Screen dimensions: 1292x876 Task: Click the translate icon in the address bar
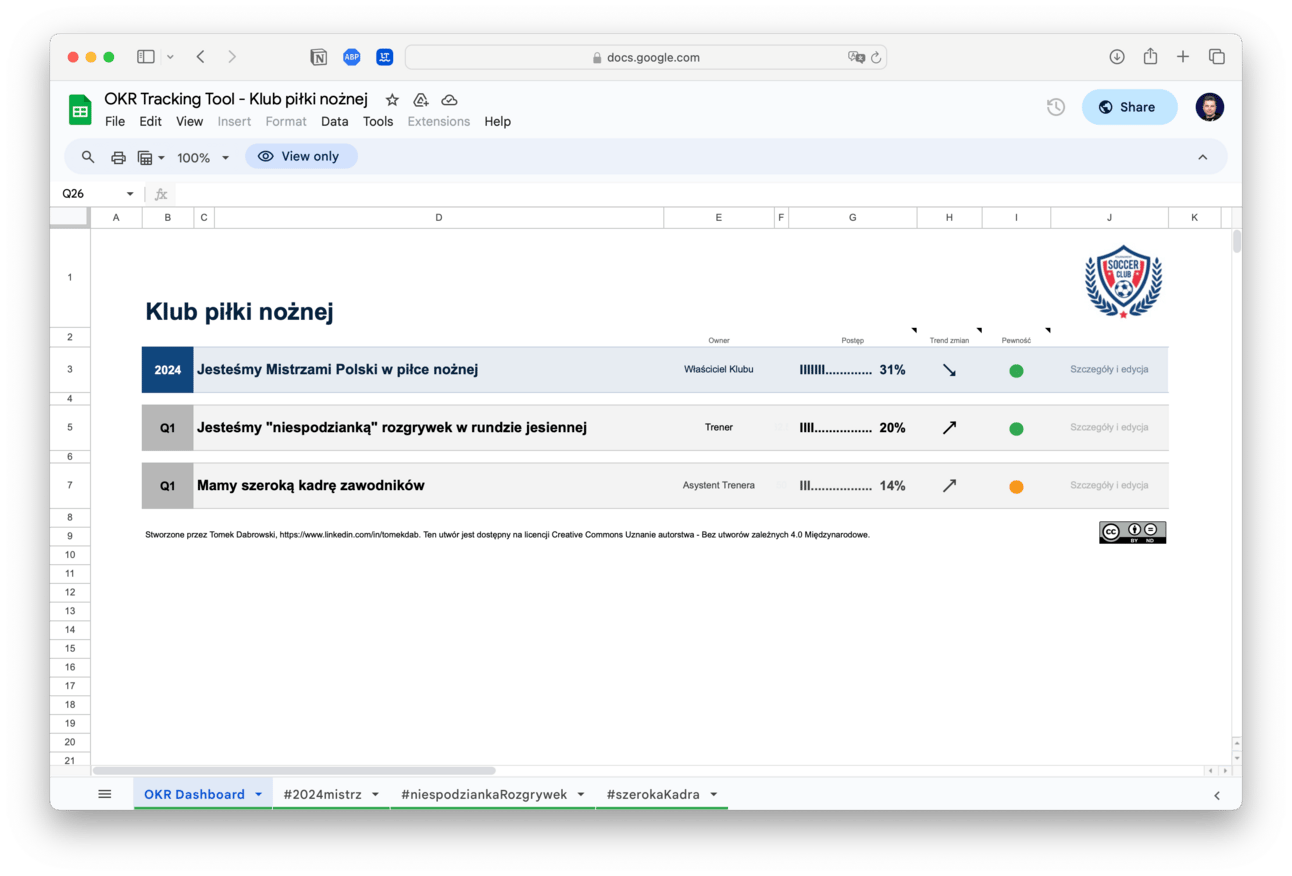[856, 58]
